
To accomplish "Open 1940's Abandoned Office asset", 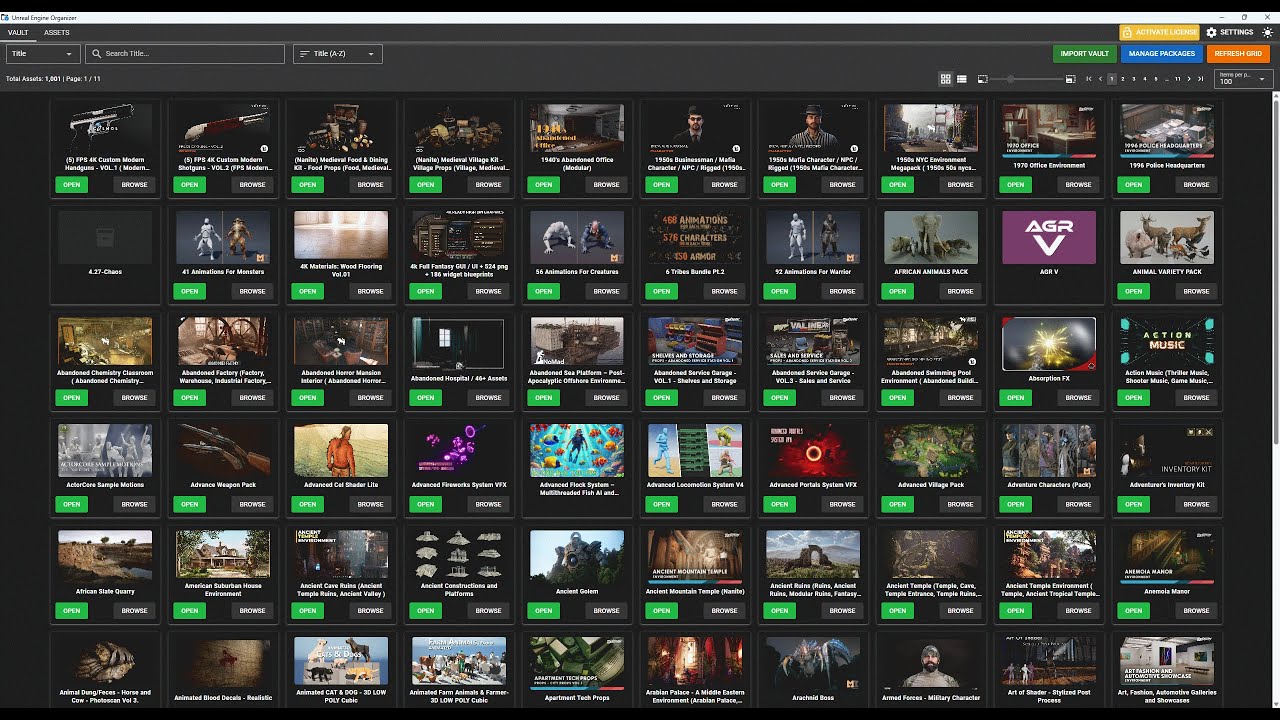I will pyautogui.click(x=543, y=185).
